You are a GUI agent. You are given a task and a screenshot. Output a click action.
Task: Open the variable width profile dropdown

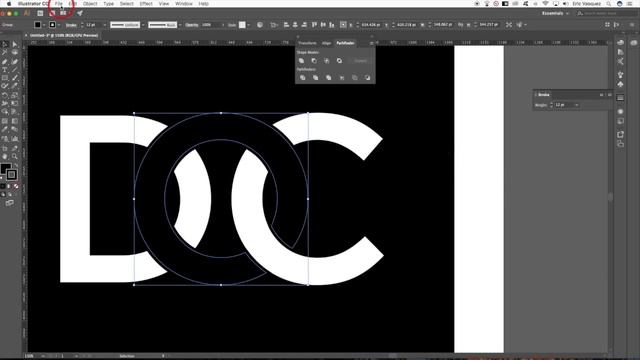143,25
